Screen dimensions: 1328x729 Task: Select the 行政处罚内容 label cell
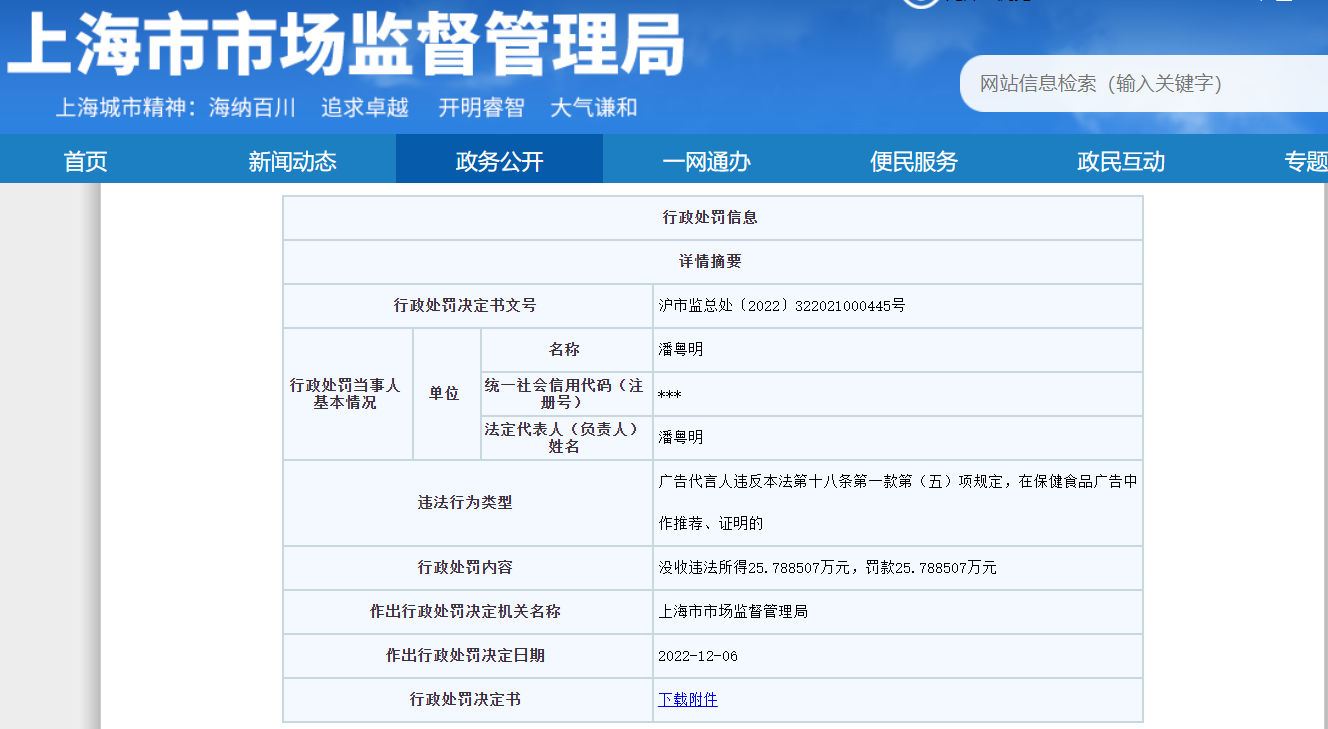tap(467, 567)
